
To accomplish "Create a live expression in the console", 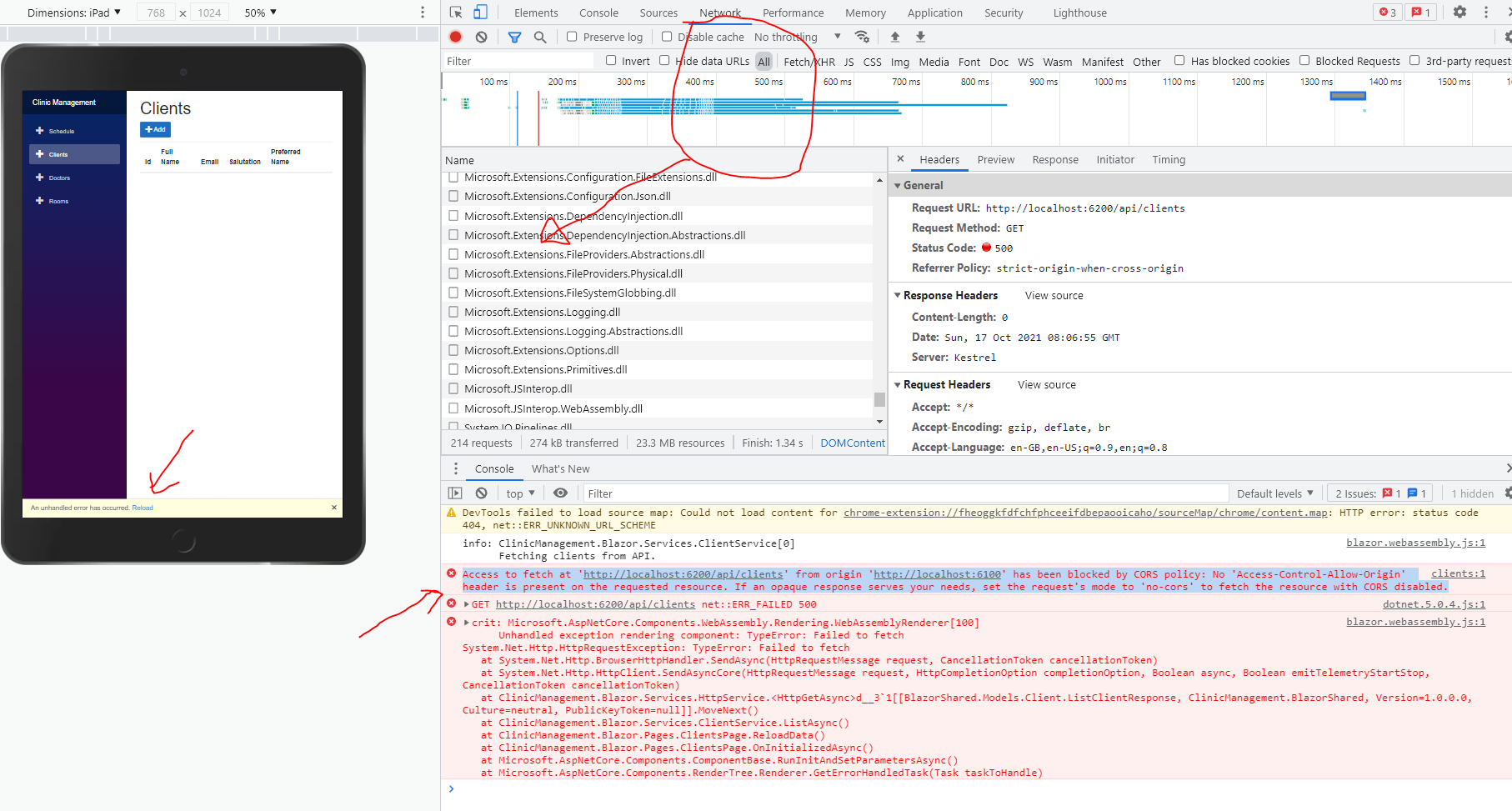I will point(560,493).
